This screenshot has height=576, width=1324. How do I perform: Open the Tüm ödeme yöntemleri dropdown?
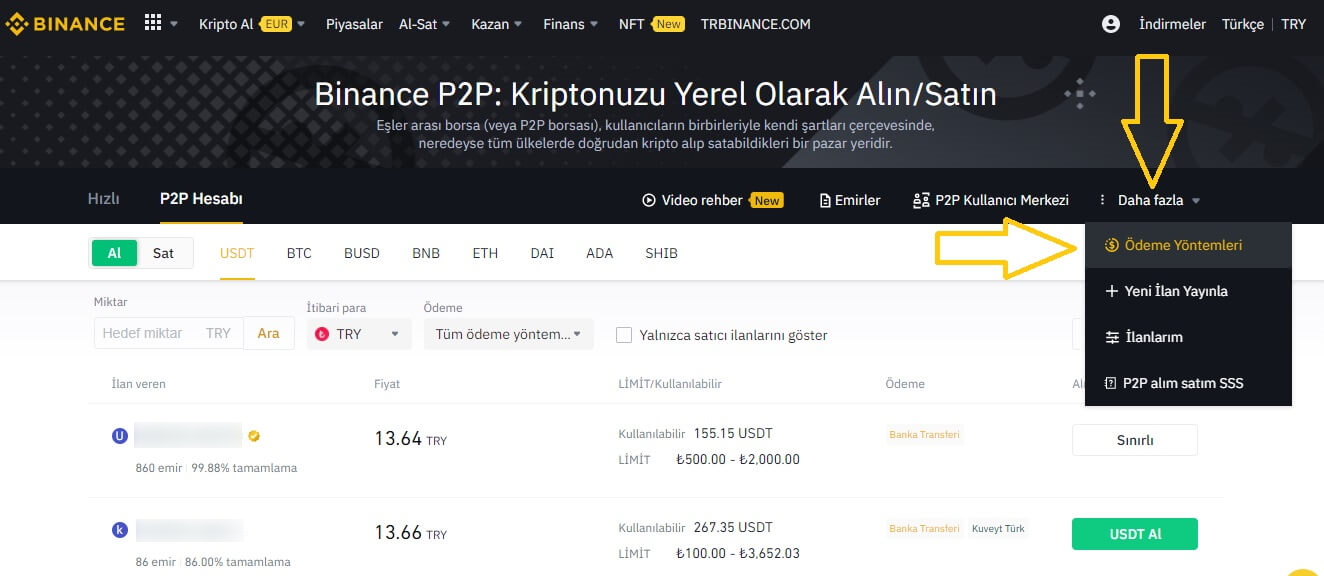click(x=509, y=334)
